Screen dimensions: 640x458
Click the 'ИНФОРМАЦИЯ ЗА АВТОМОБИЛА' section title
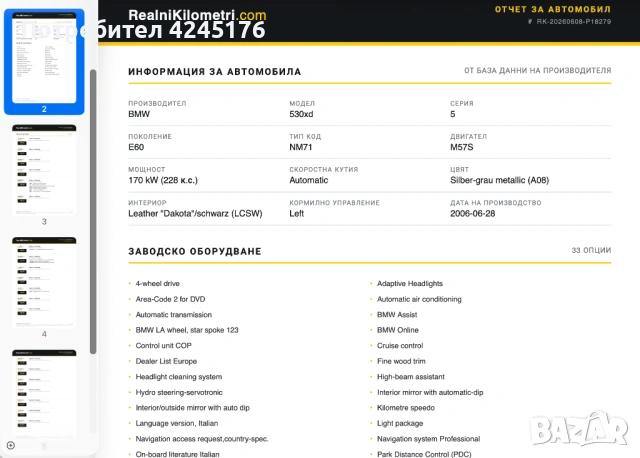(x=215, y=72)
